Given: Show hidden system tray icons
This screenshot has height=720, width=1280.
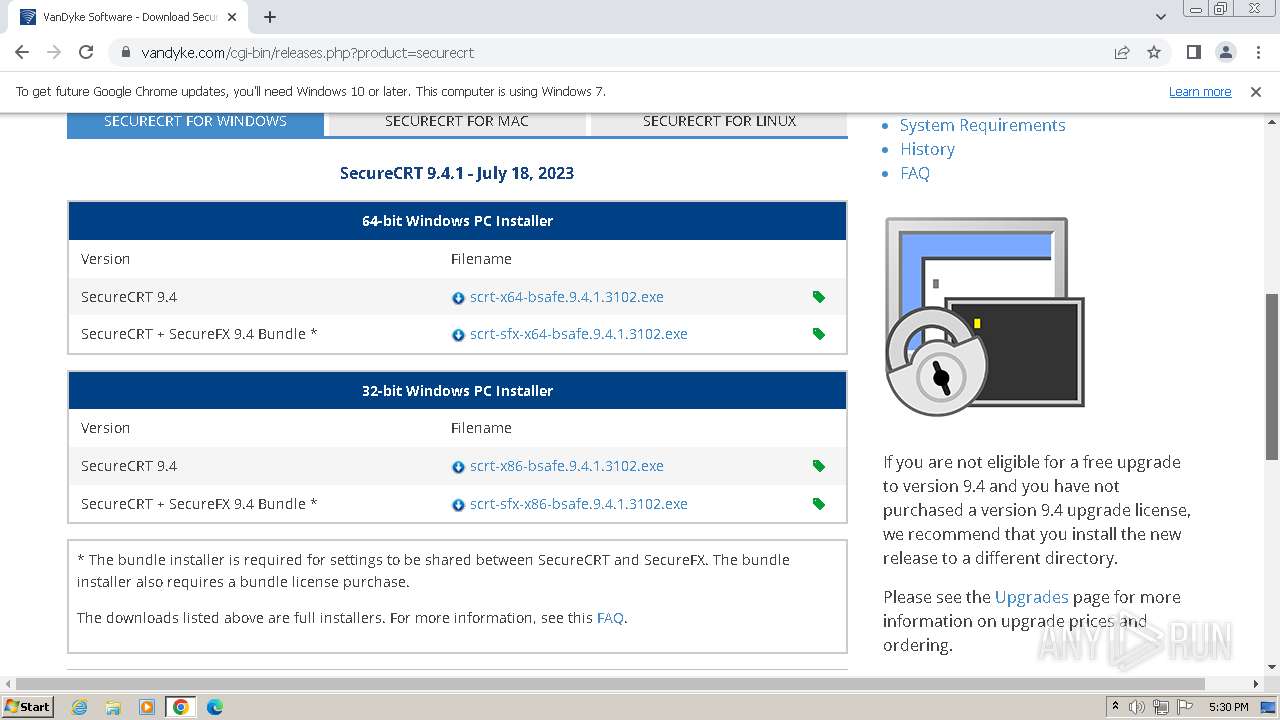Looking at the screenshot, I should click(1115, 707).
